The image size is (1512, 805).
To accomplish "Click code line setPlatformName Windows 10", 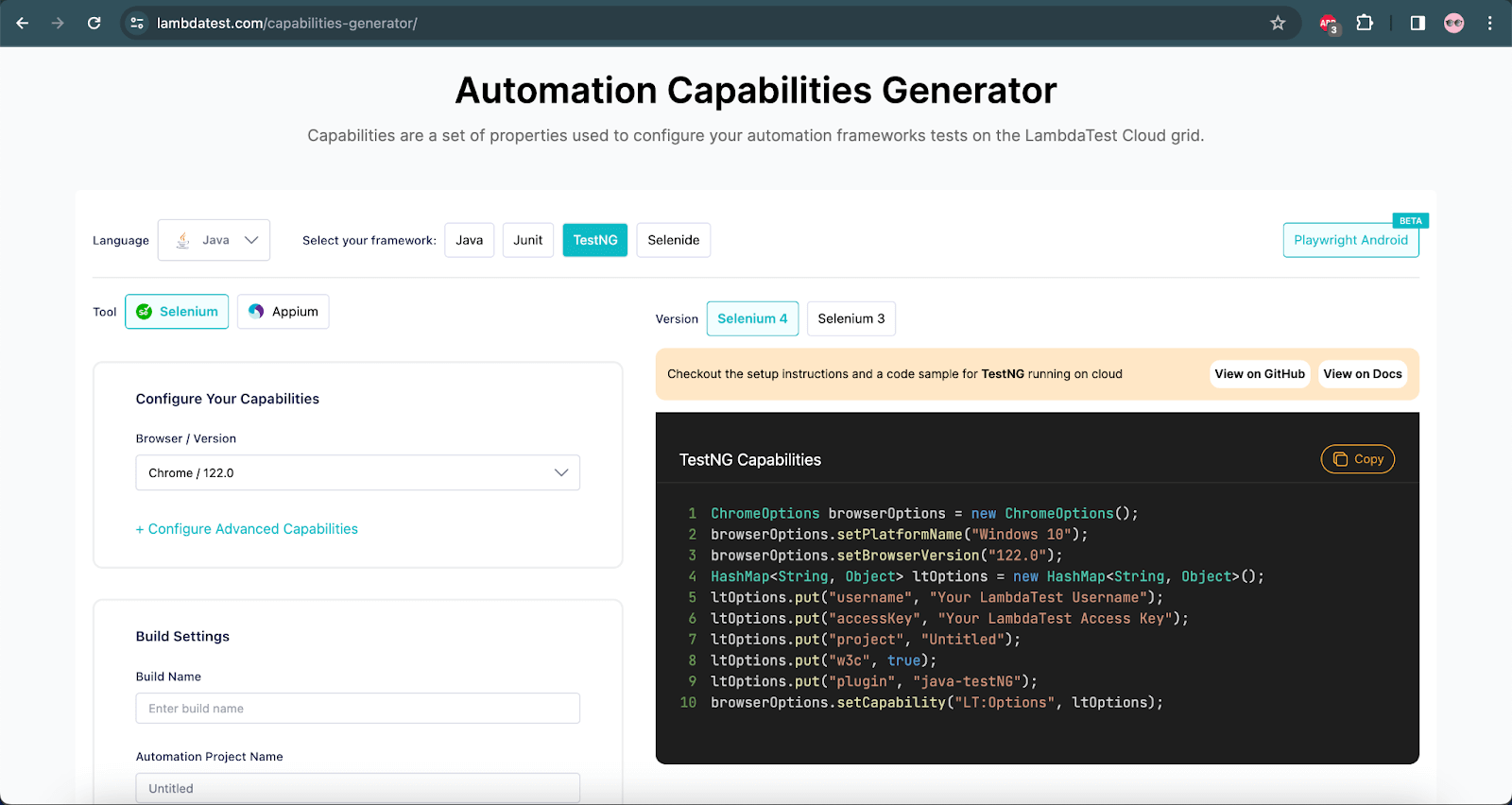I will (x=899, y=535).
